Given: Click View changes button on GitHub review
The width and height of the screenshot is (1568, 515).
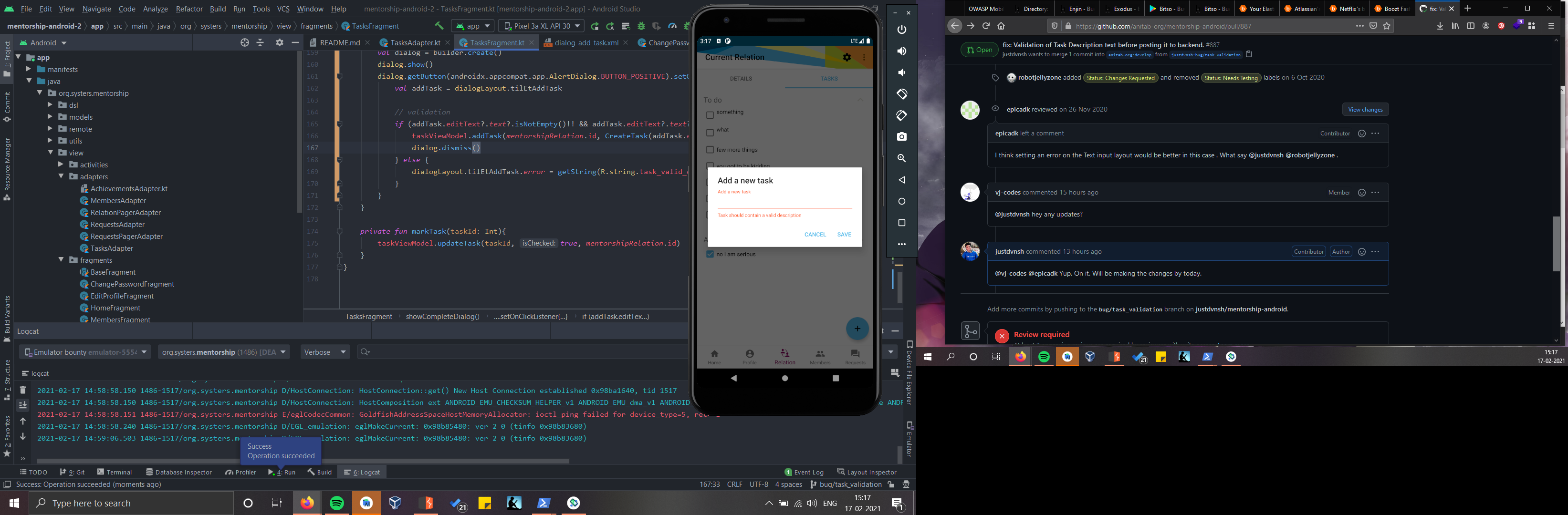Looking at the screenshot, I should [x=1365, y=110].
